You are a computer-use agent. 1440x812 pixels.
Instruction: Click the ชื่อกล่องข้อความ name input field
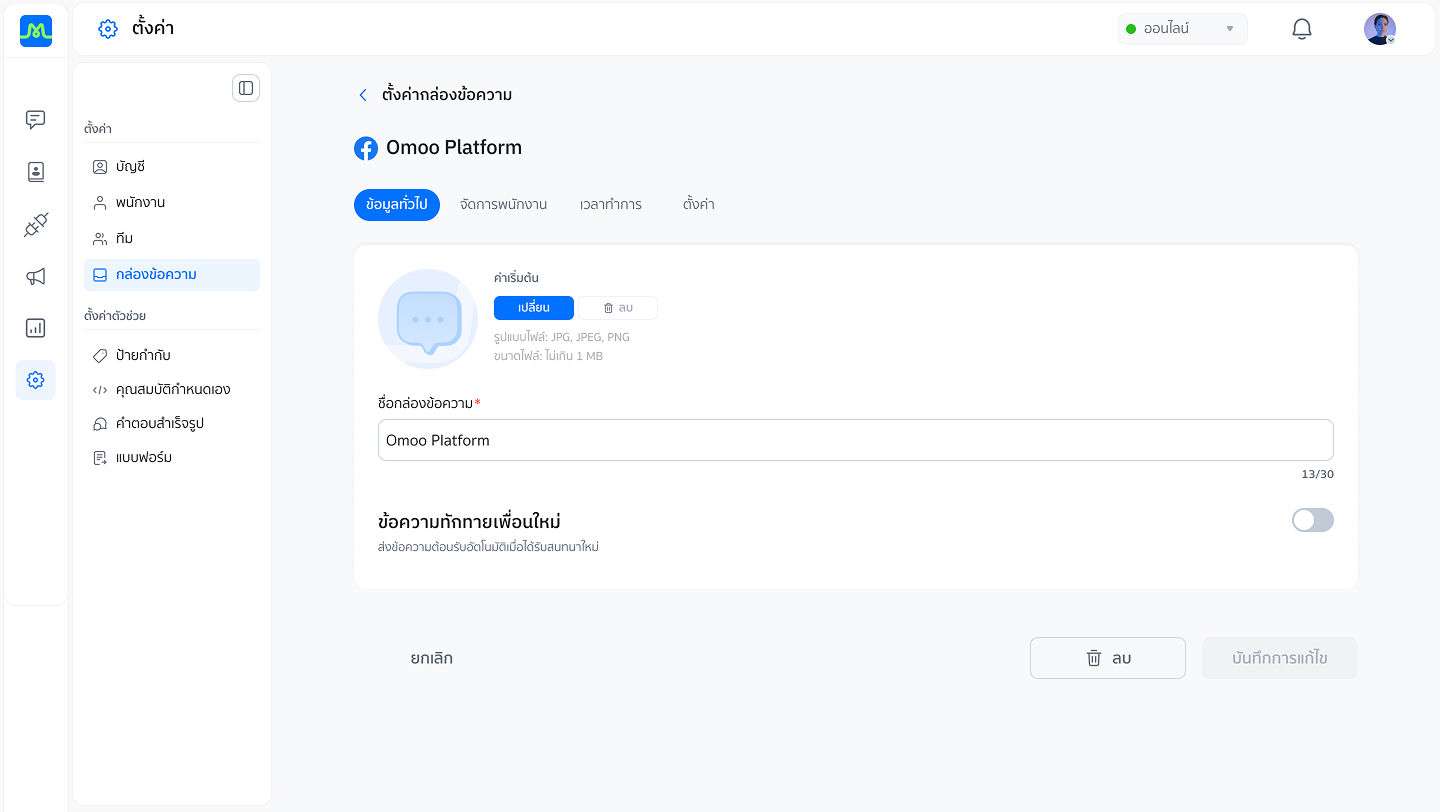(856, 440)
